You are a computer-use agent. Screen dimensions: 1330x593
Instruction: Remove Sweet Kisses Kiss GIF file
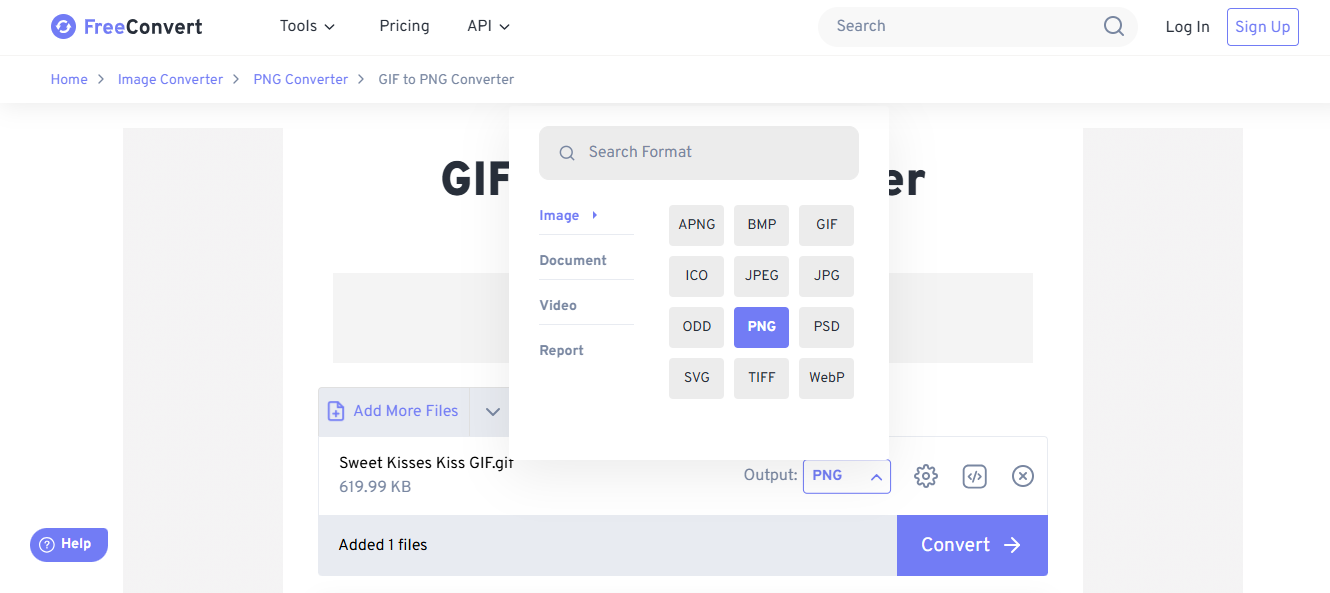[1022, 476]
